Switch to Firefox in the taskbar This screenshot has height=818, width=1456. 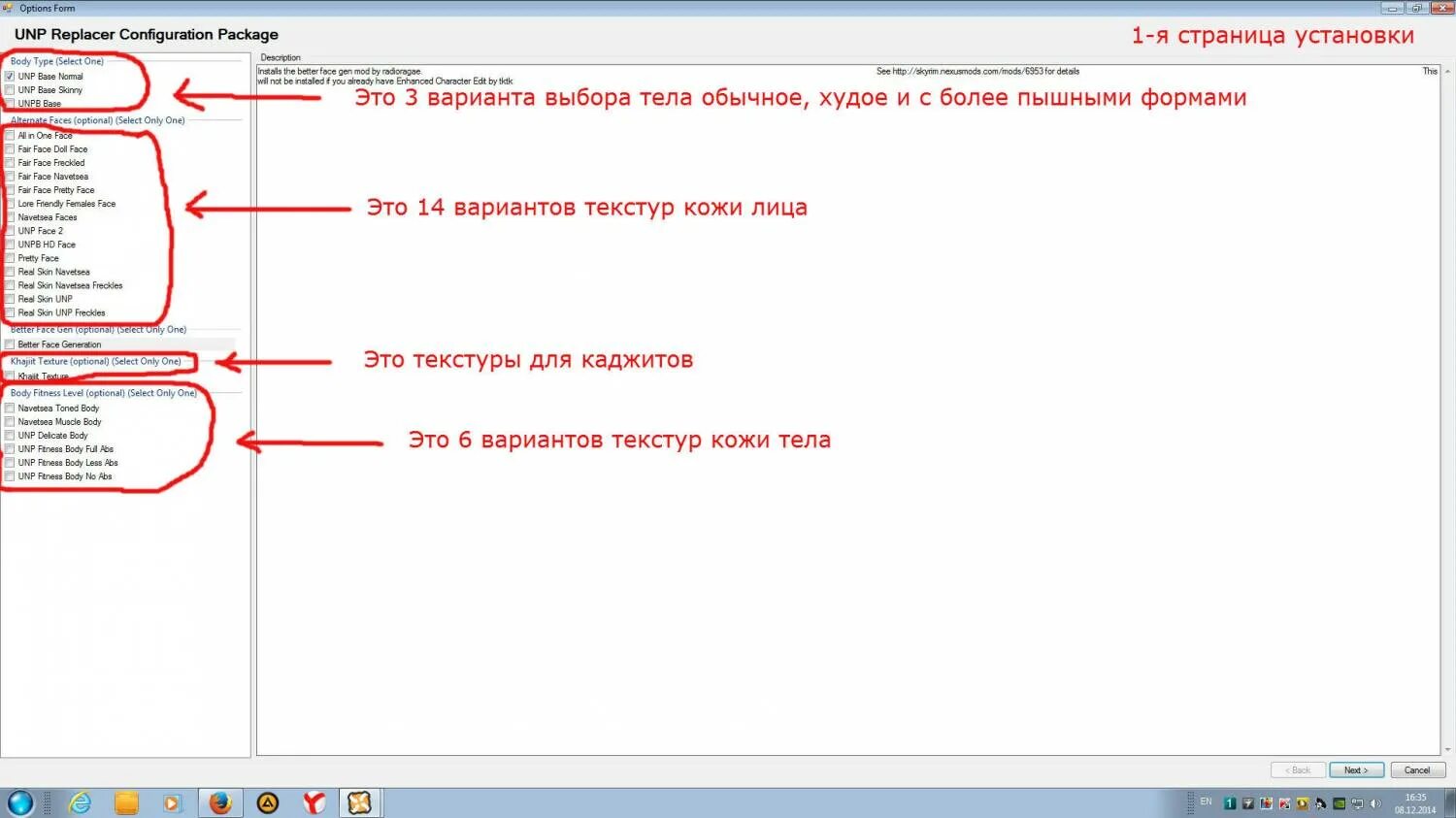click(220, 802)
